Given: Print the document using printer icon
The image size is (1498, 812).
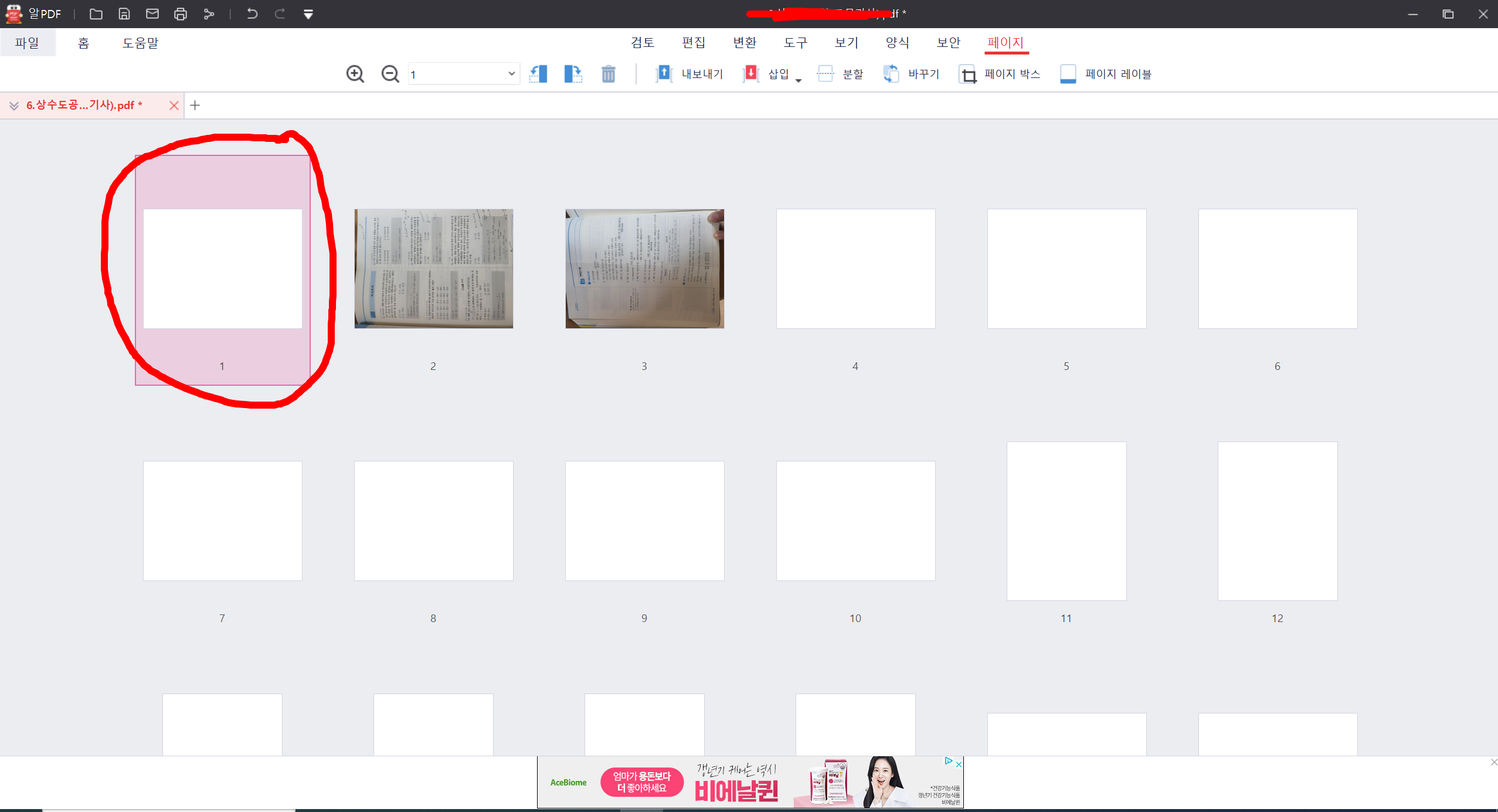Looking at the screenshot, I should click(x=181, y=13).
